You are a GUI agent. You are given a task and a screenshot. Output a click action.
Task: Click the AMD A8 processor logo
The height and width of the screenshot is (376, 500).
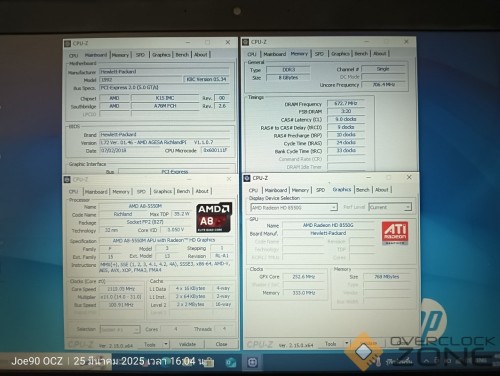[x=214, y=218]
